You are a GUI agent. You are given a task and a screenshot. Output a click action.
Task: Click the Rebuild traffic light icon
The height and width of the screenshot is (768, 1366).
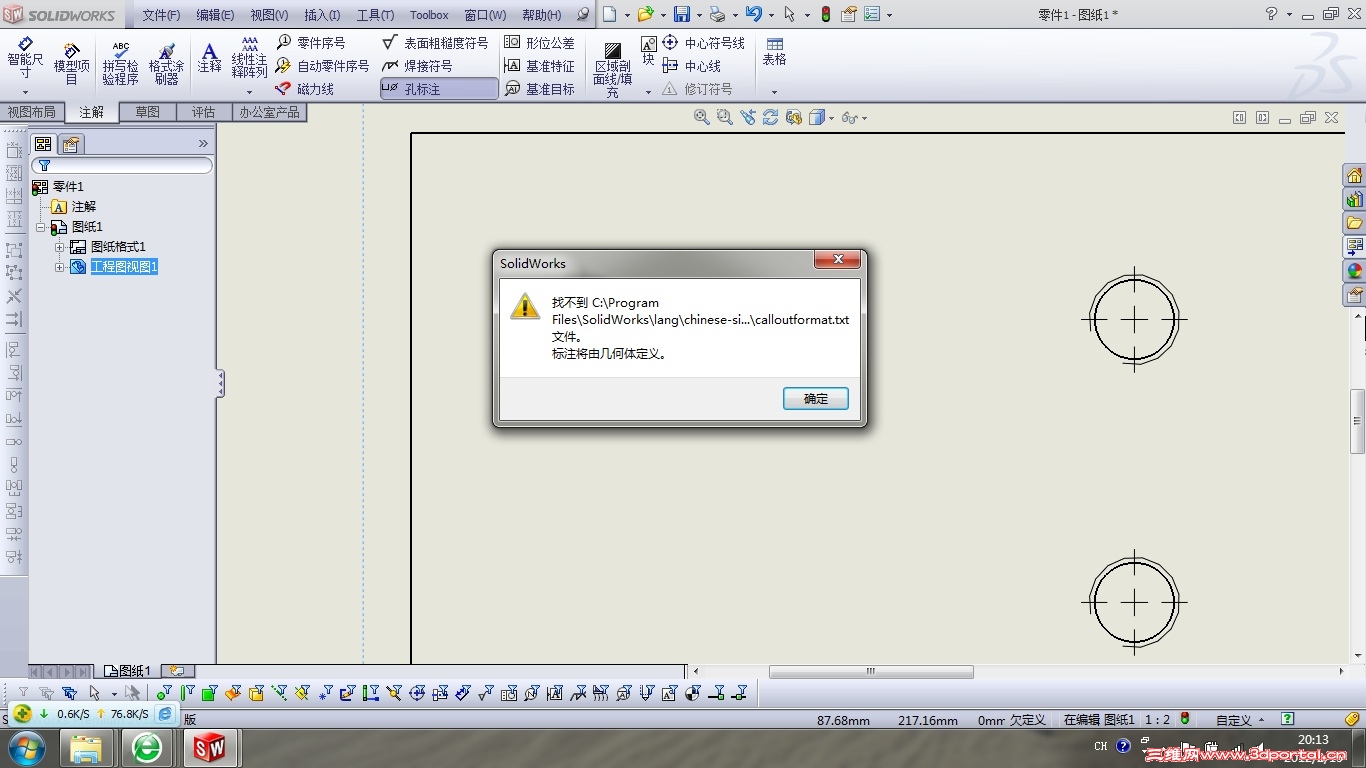825,14
